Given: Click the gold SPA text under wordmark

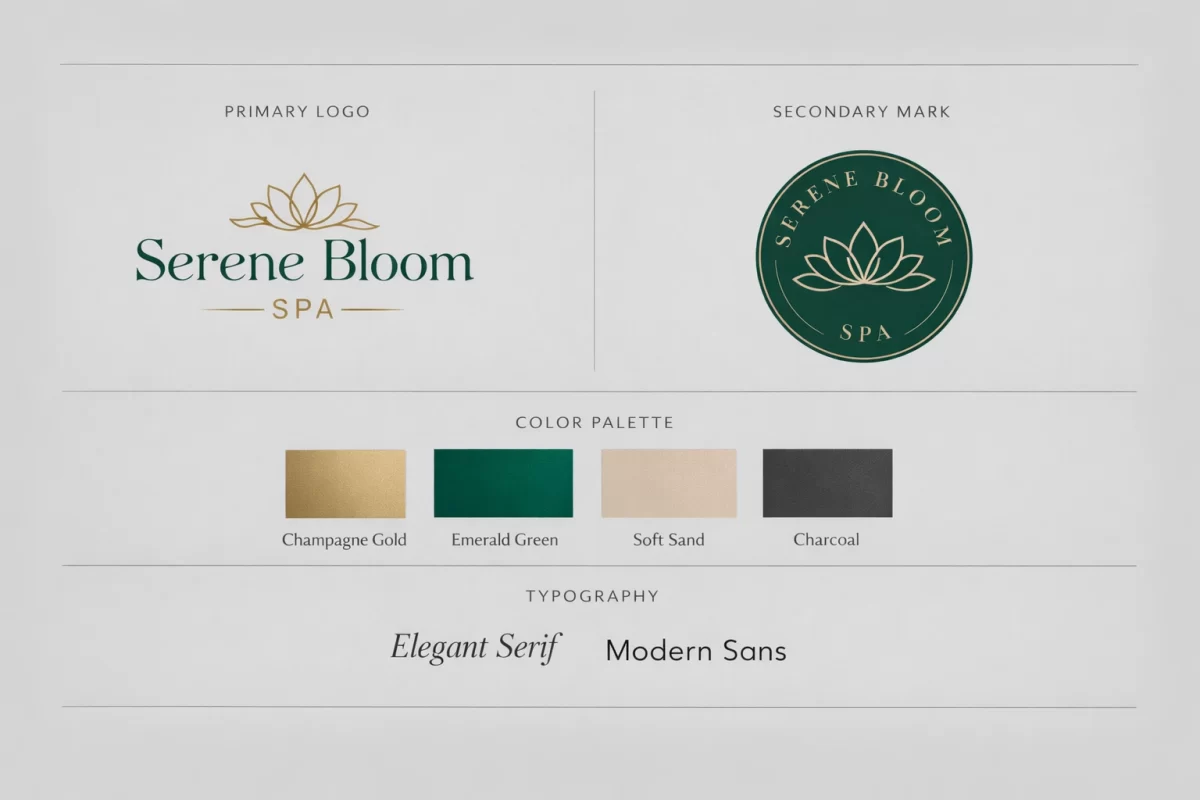Looking at the screenshot, I should (x=303, y=310).
